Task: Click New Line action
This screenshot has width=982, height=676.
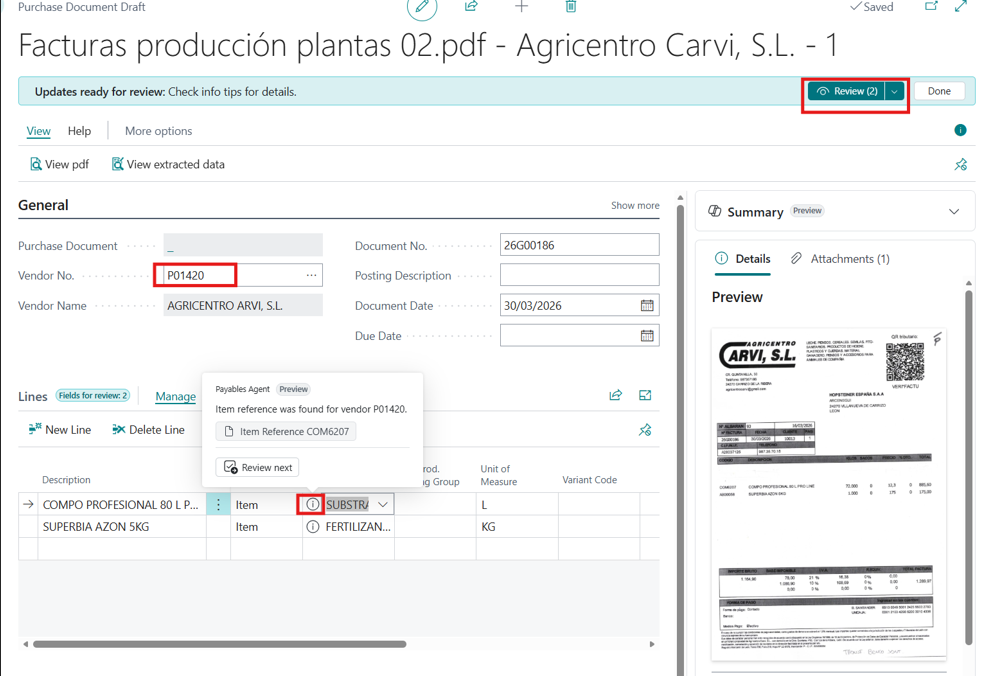Action: click(x=59, y=430)
